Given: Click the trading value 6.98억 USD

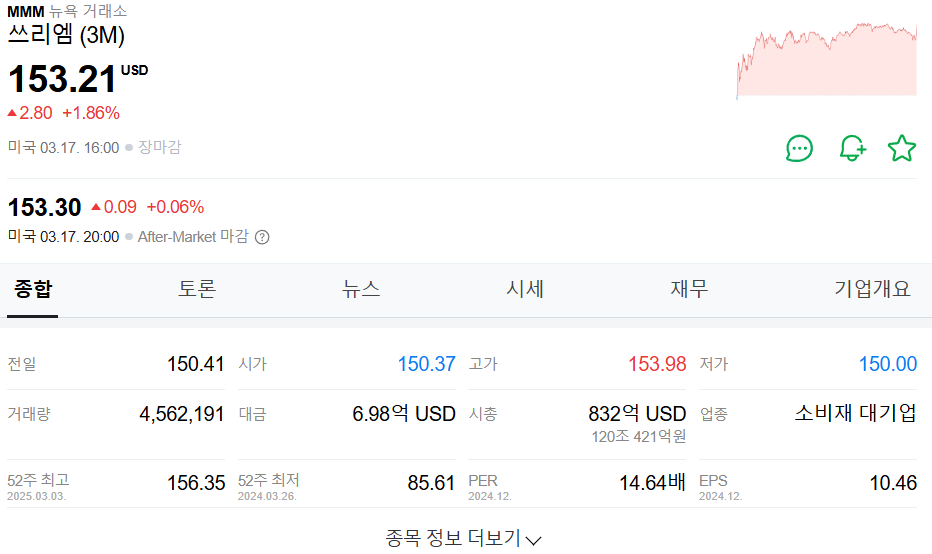Looking at the screenshot, I should [x=404, y=414].
